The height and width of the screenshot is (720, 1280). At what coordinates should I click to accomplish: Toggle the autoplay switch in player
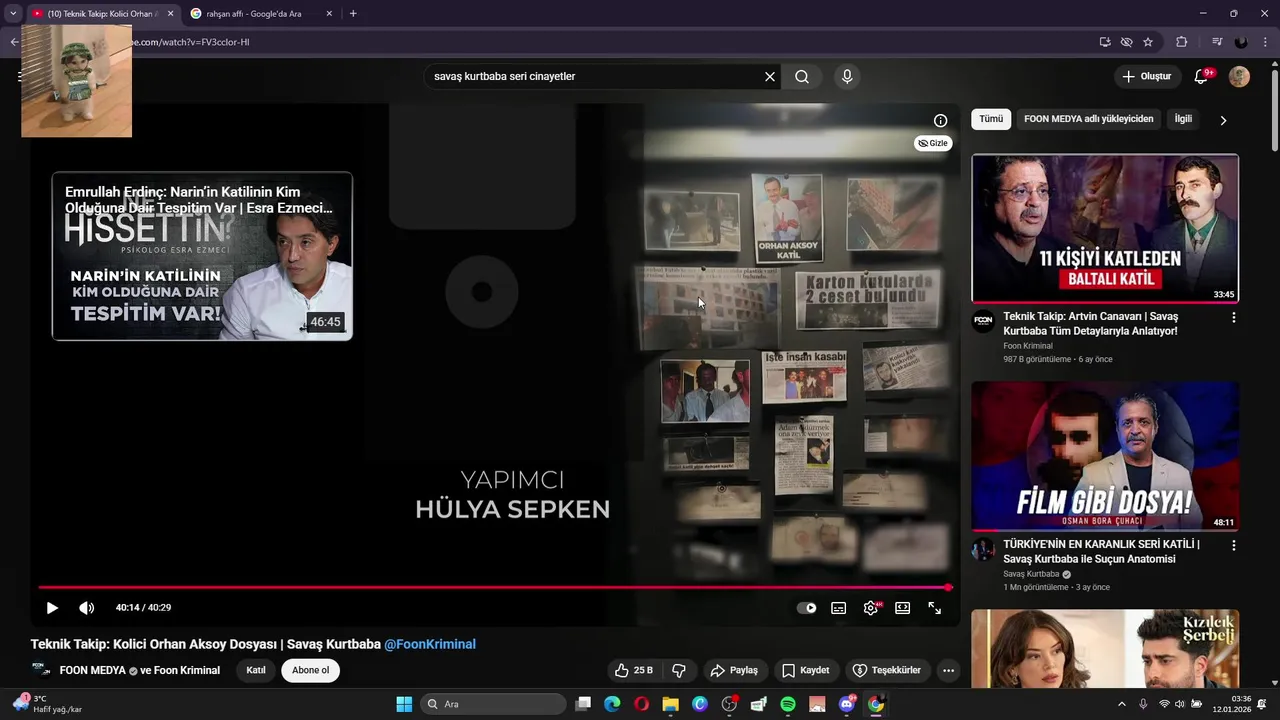coord(807,608)
